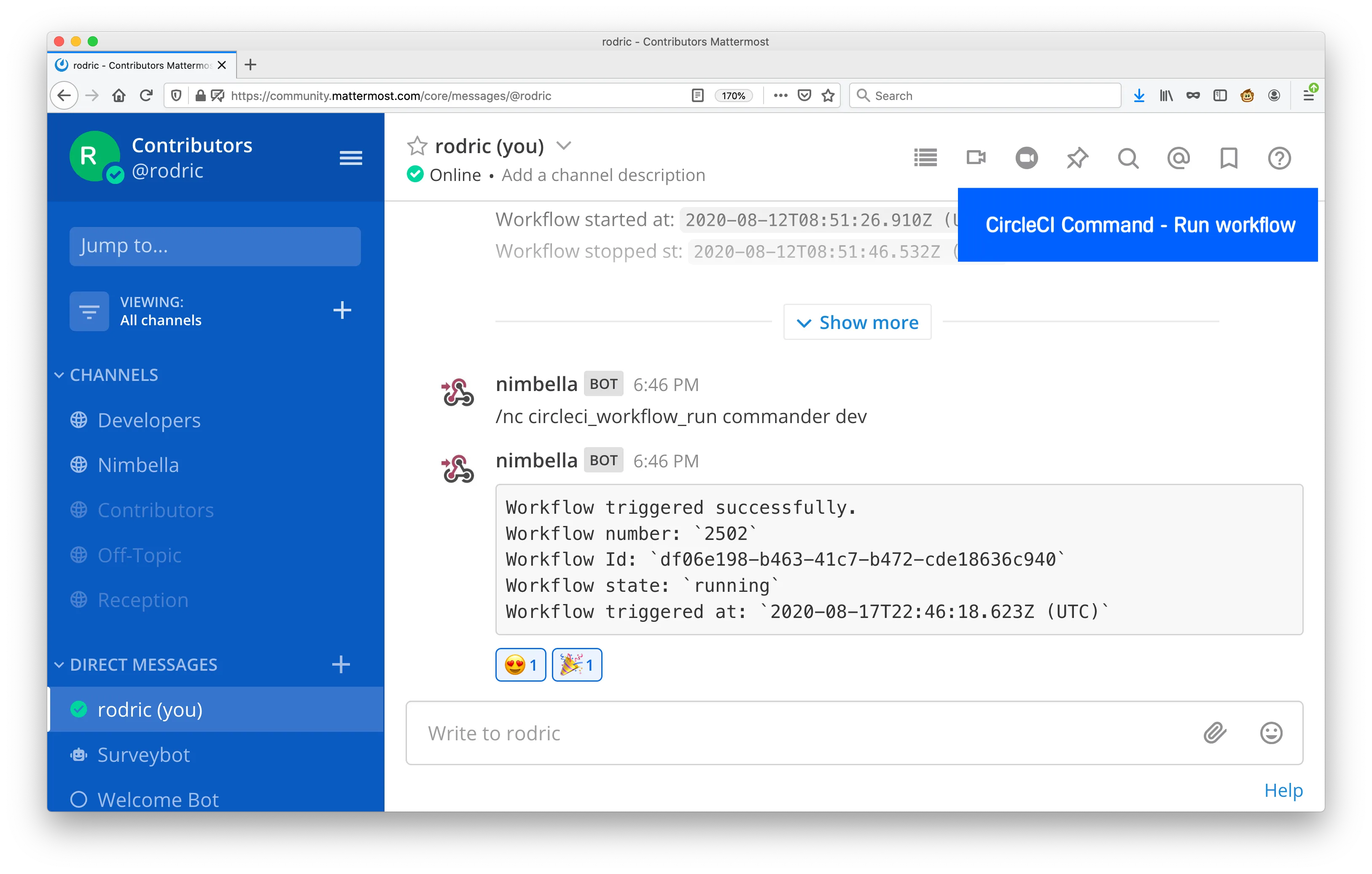The image size is (1372, 874).
Task: Reload the Mattermost page
Action: click(146, 95)
